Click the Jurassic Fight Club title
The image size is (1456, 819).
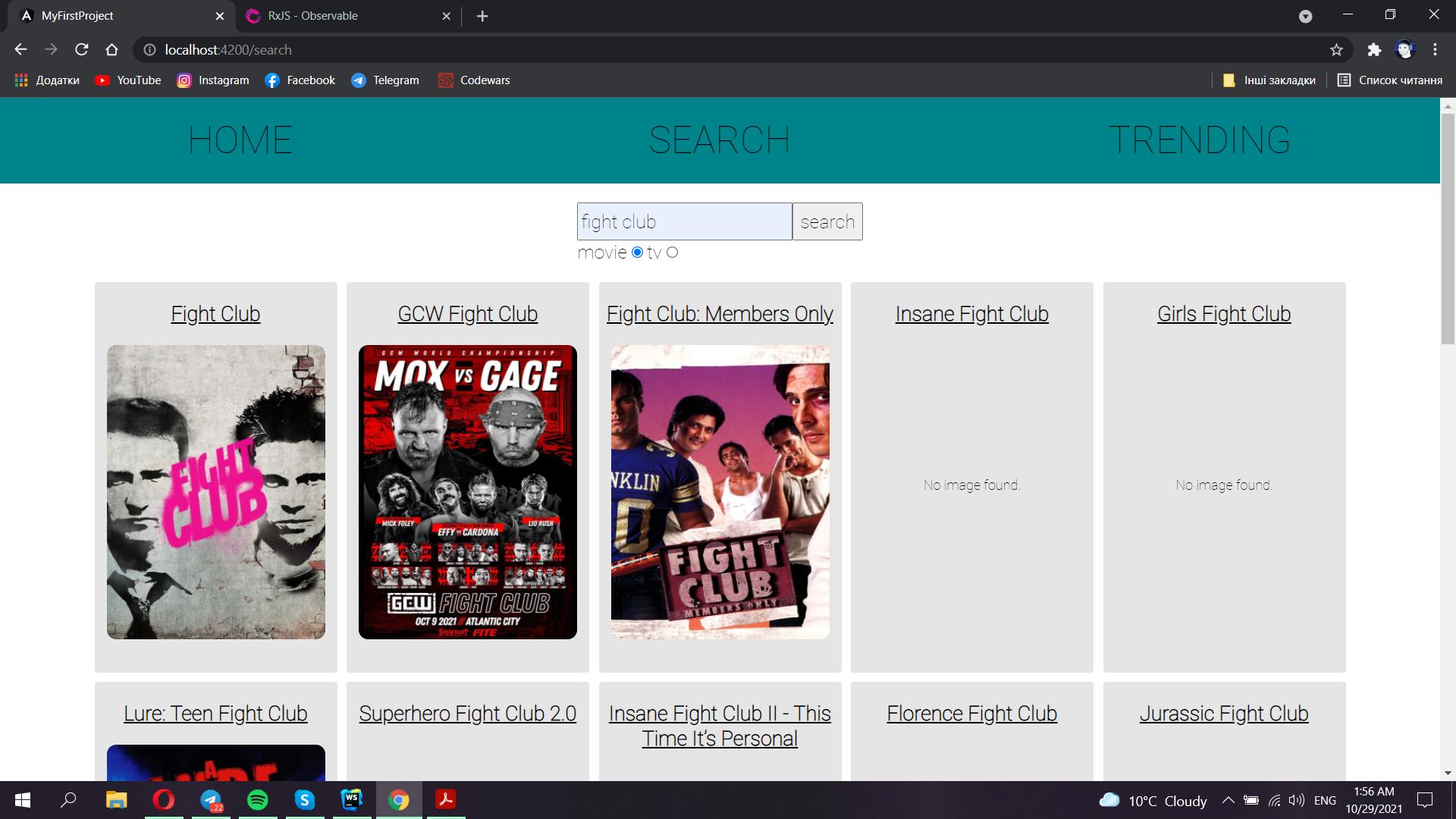pos(1224,713)
